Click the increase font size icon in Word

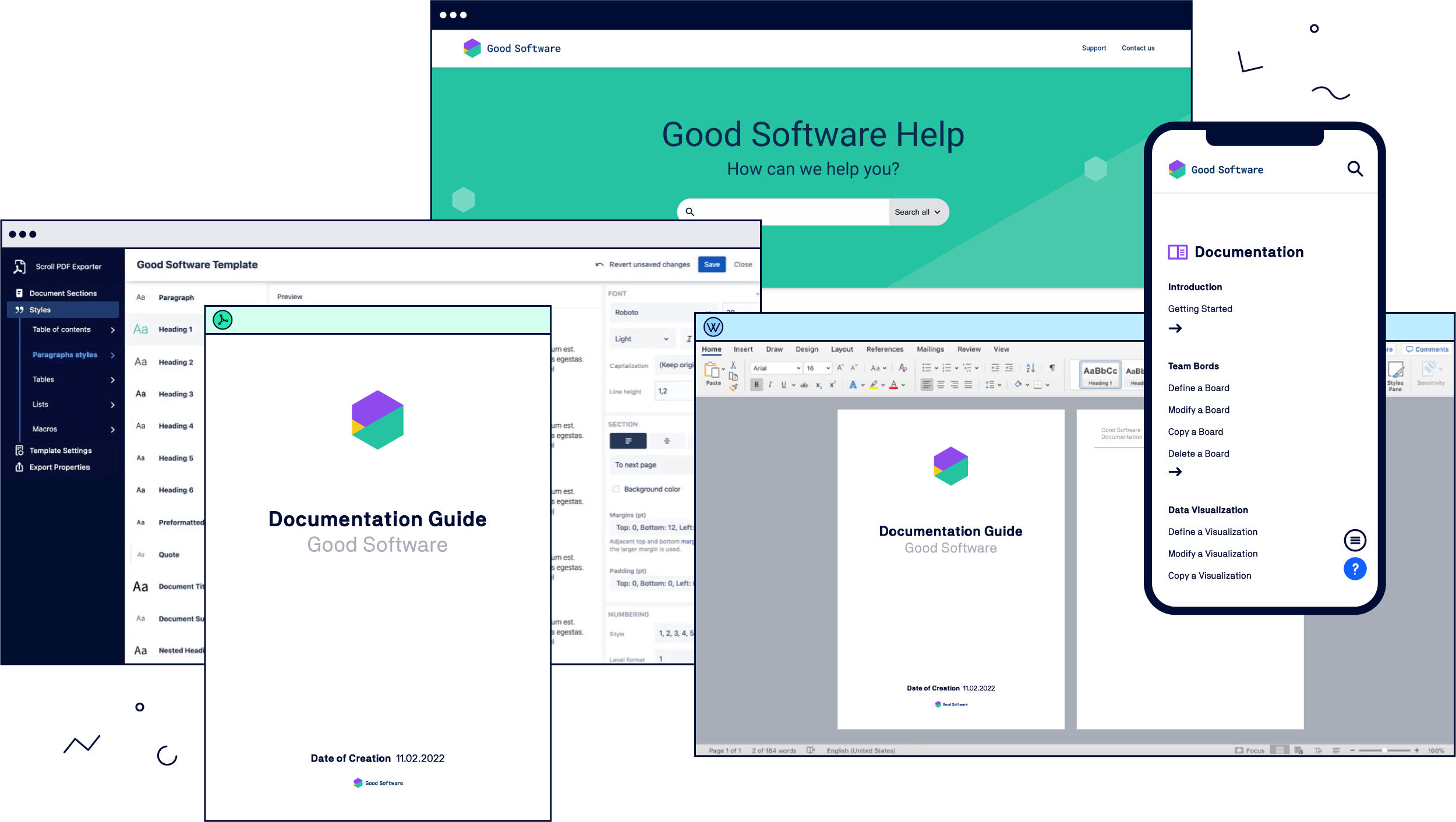(x=840, y=368)
